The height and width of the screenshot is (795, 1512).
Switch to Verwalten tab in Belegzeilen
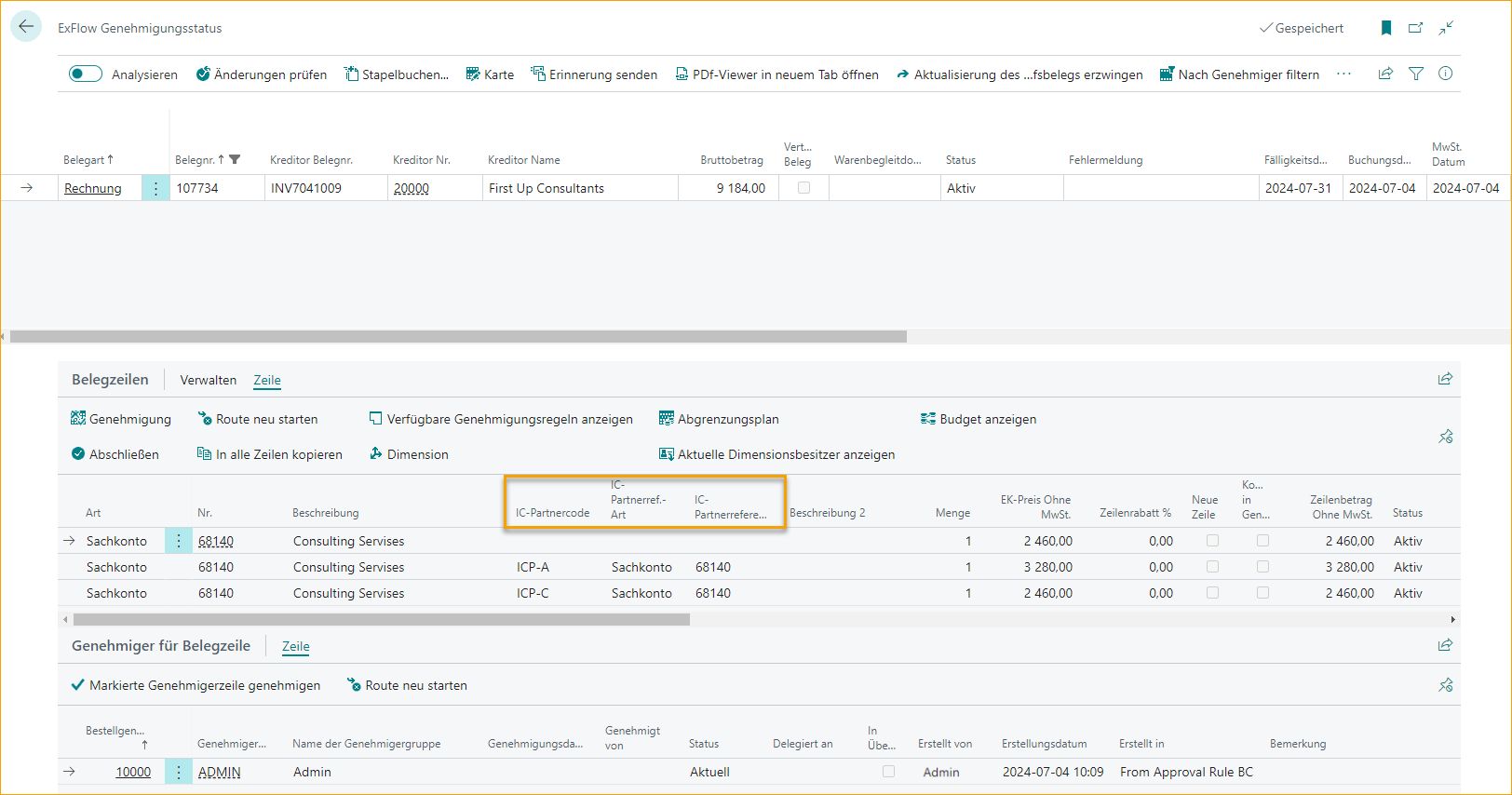[x=208, y=380]
